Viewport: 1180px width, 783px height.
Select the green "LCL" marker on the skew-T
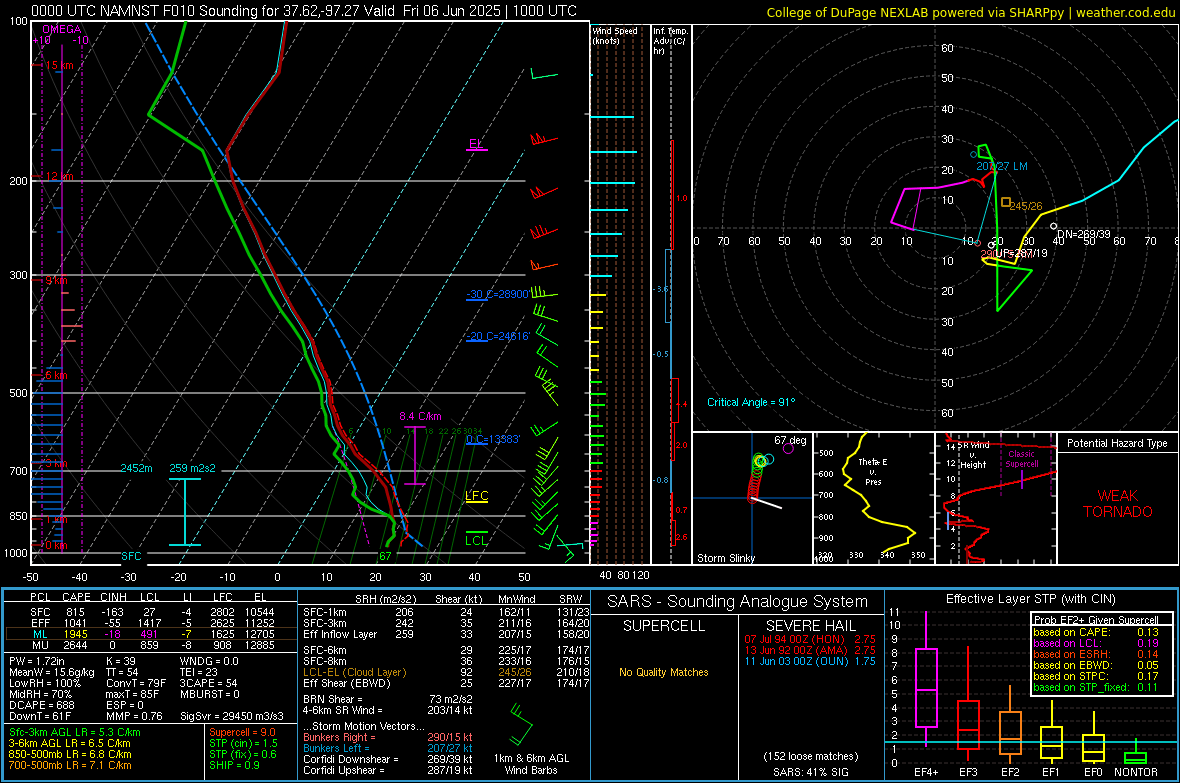(476, 540)
